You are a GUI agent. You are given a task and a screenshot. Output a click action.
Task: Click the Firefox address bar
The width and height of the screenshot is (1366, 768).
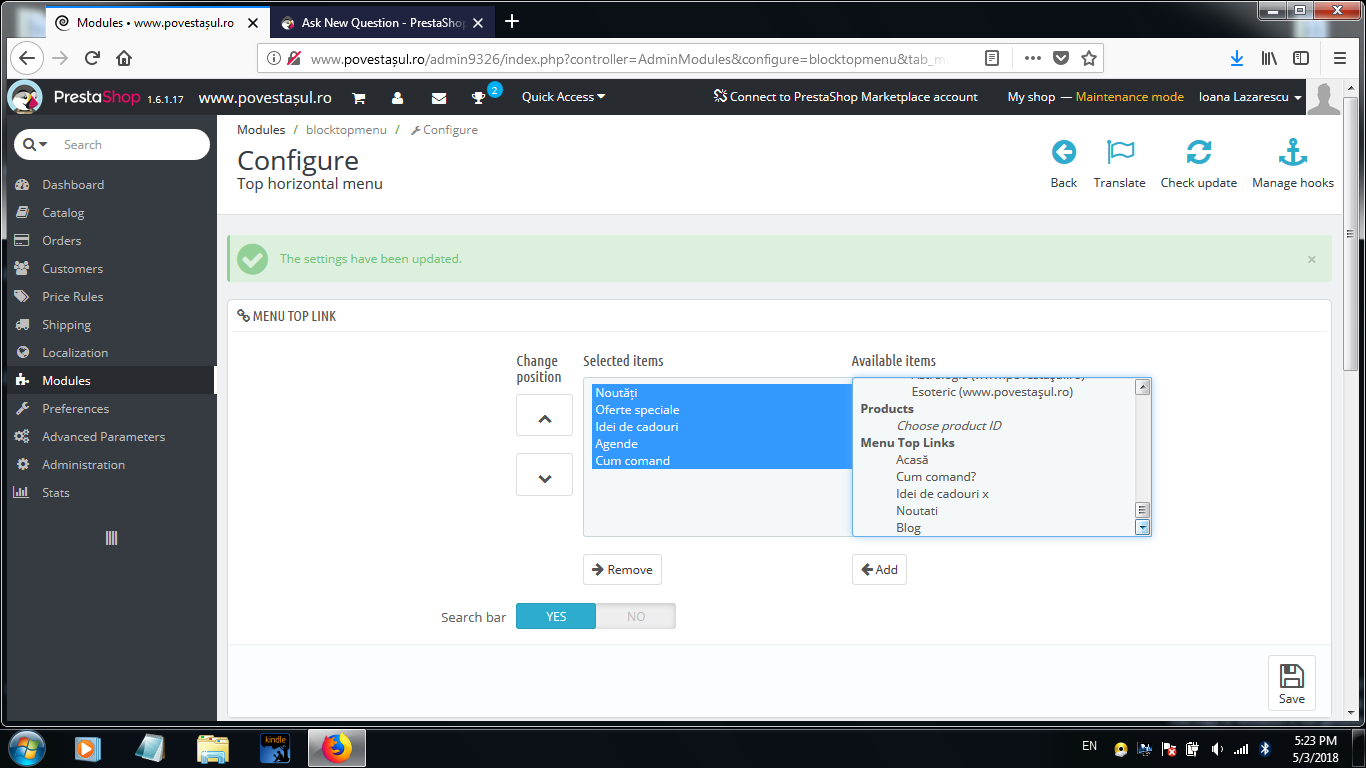click(640, 59)
